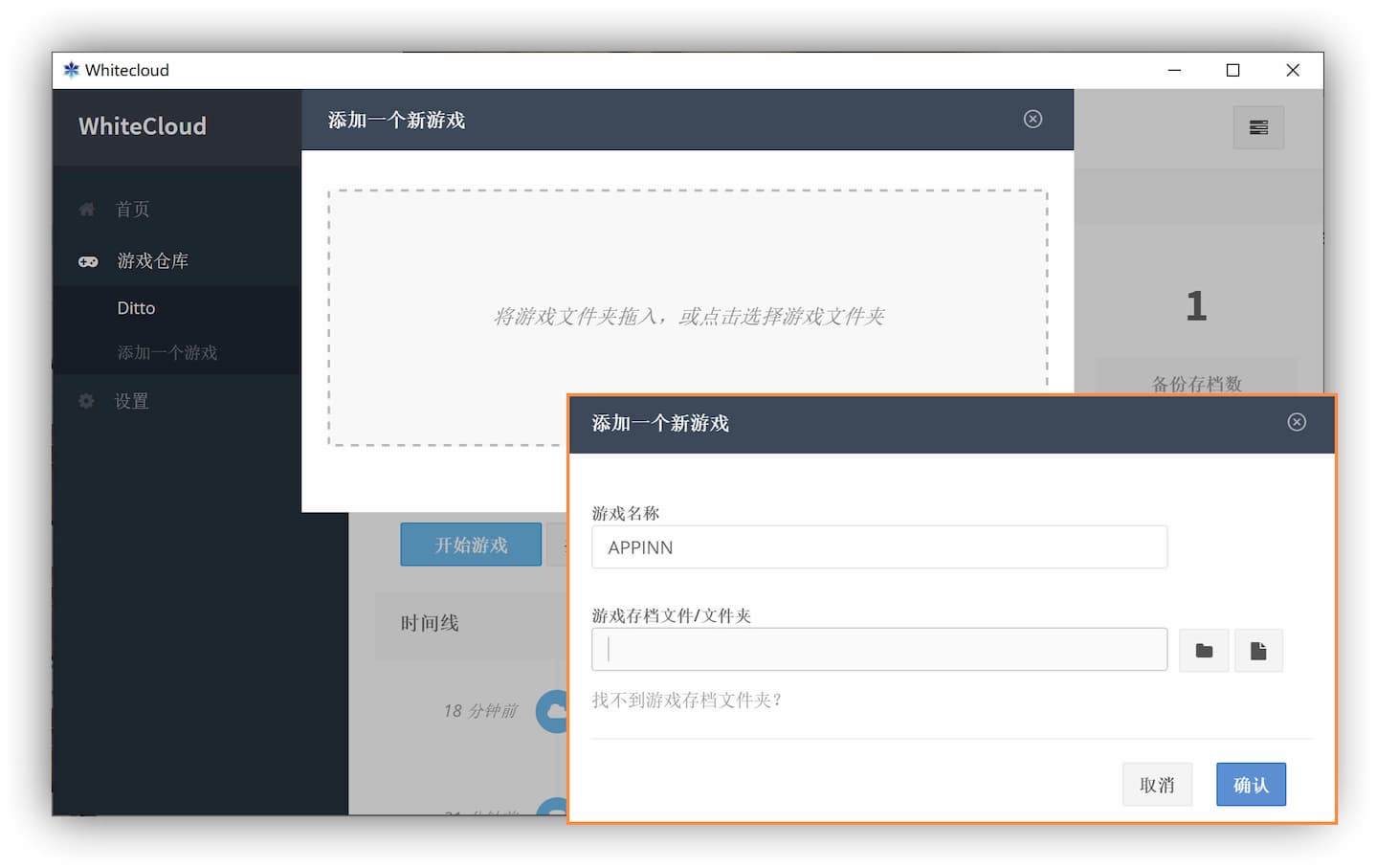Screen dimensions: 1376x868
Task: Click the dashed game folder drop area
Action: click(687, 317)
